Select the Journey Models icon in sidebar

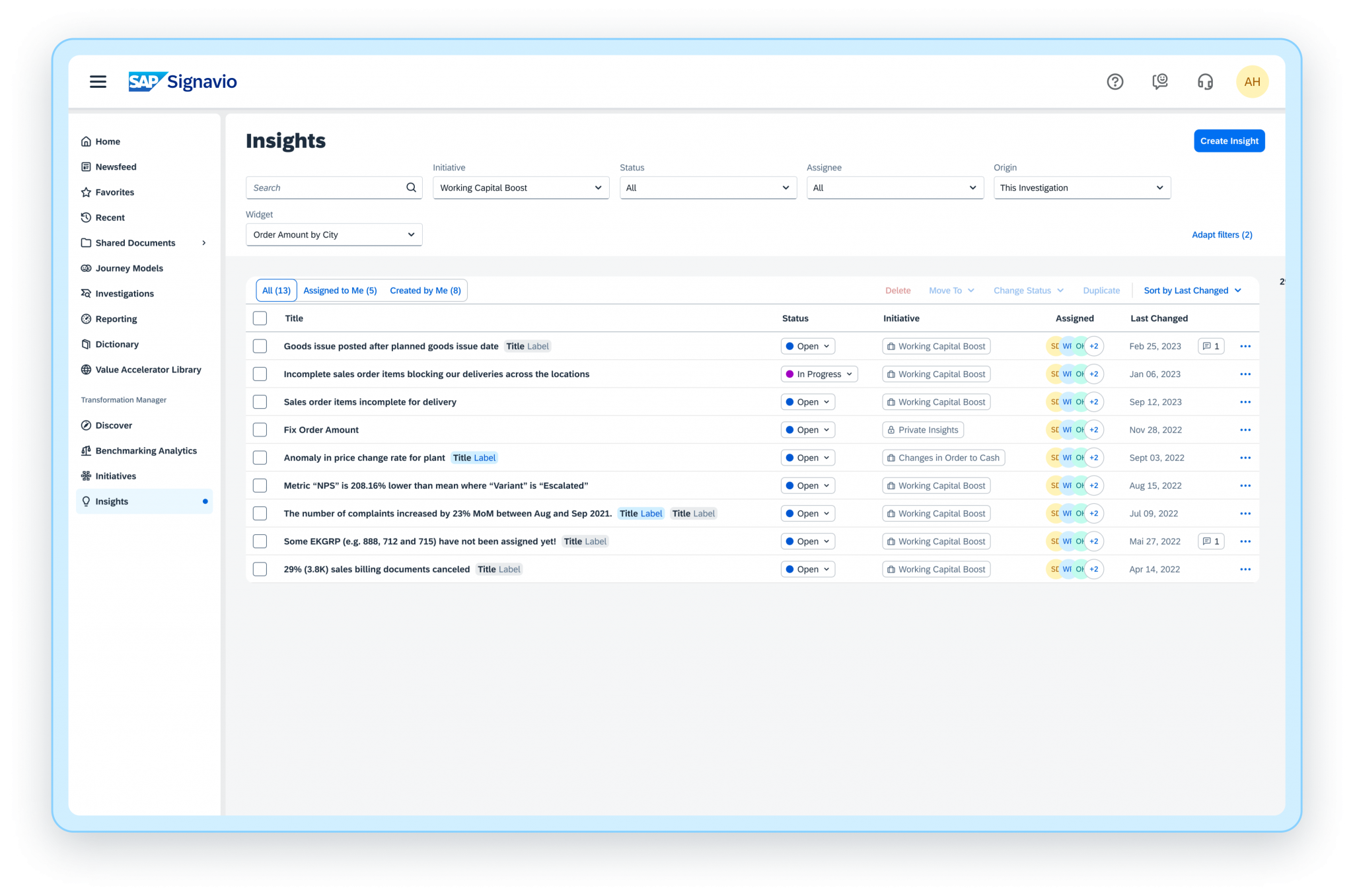(x=87, y=267)
